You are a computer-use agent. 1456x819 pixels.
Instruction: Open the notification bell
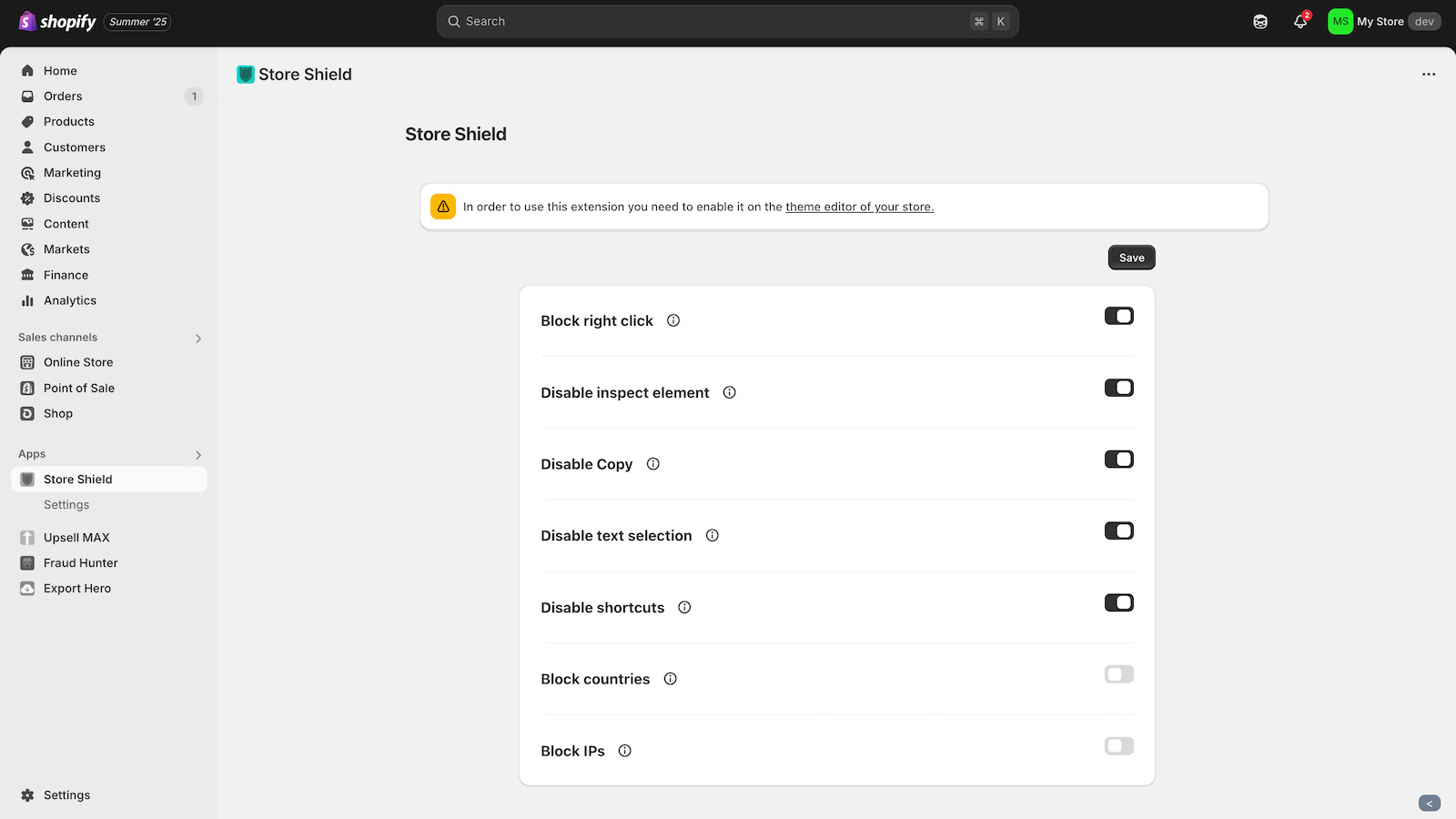pyautogui.click(x=1299, y=21)
